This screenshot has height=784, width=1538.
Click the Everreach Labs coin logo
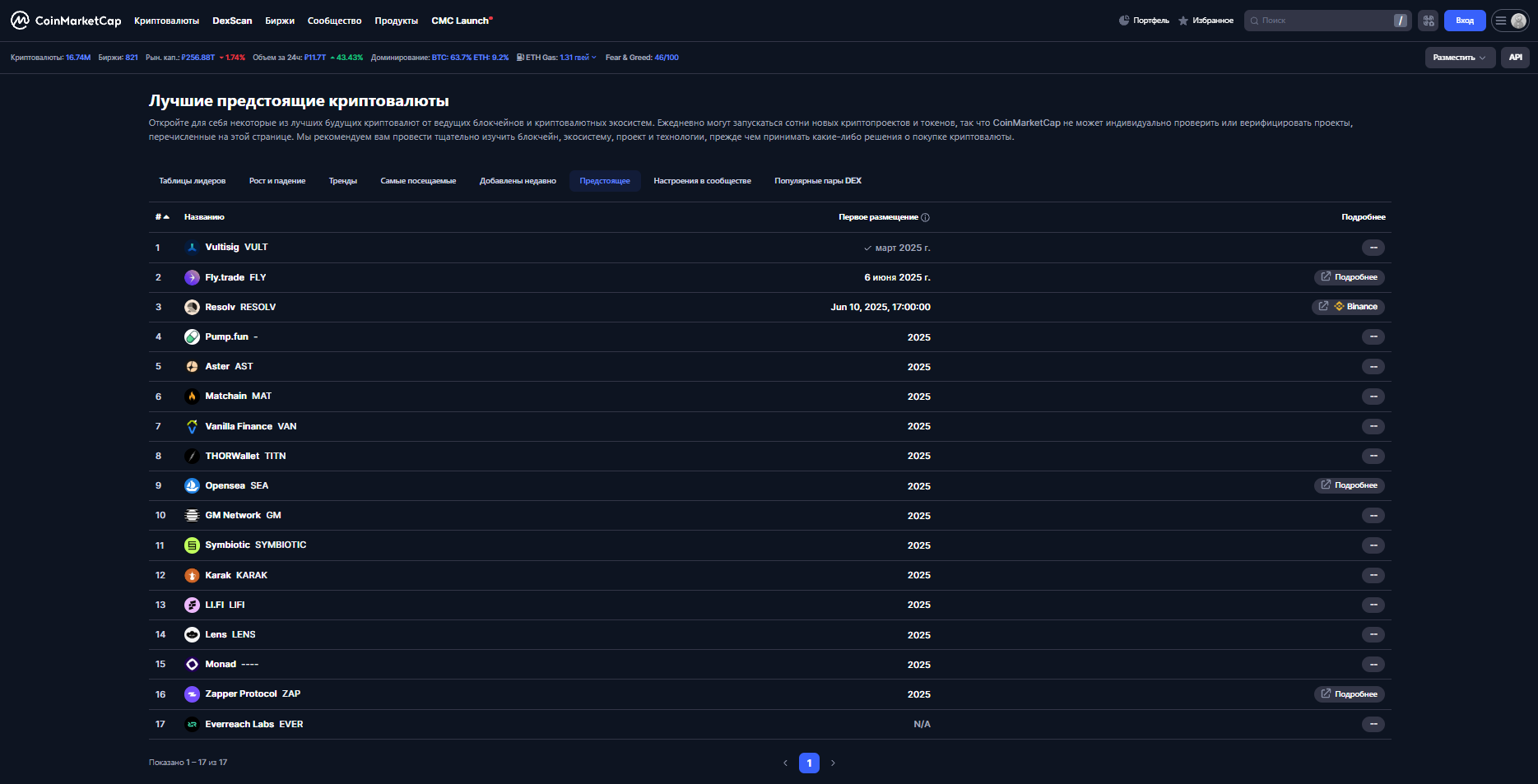point(192,724)
